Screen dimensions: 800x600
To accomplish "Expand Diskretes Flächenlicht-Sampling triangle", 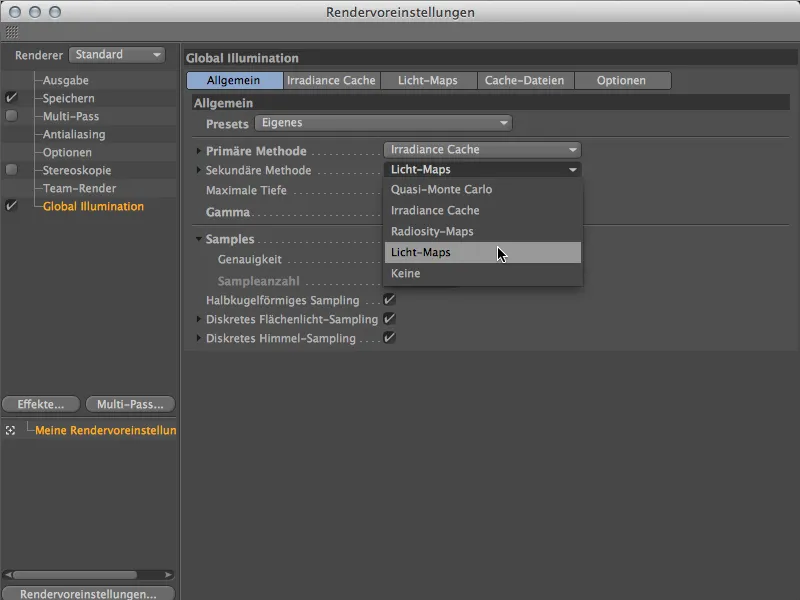I will [198, 319].
